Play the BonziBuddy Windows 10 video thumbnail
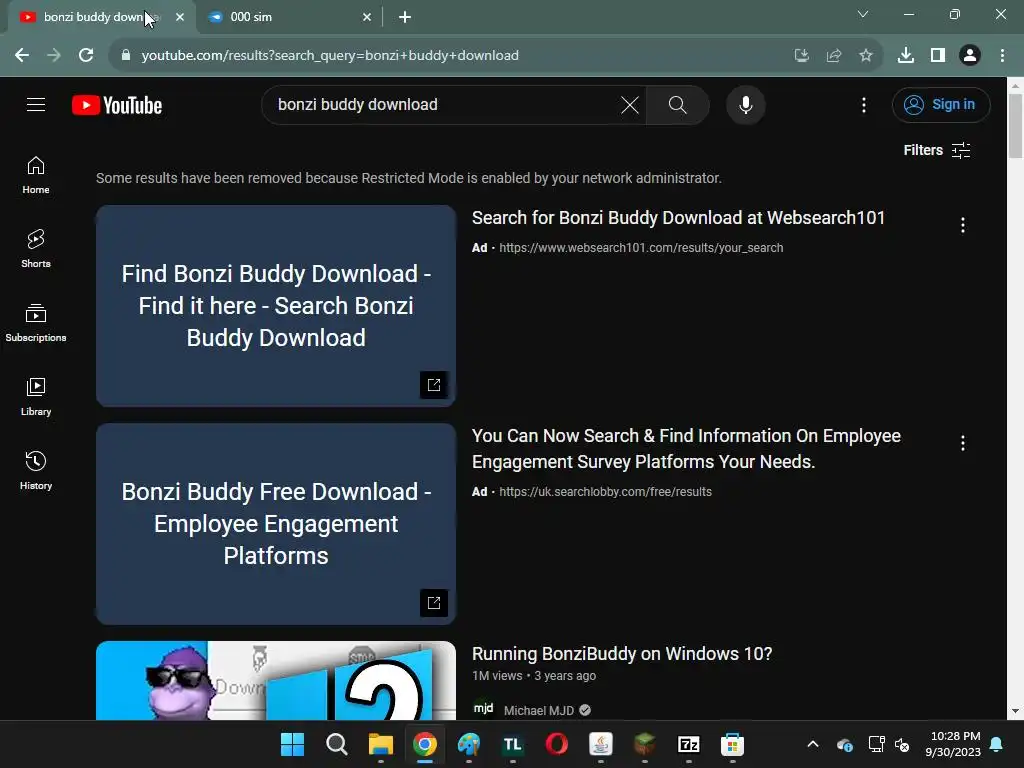Image resolution: width=1024 pixels, height=768 pixels. [276, 680]
